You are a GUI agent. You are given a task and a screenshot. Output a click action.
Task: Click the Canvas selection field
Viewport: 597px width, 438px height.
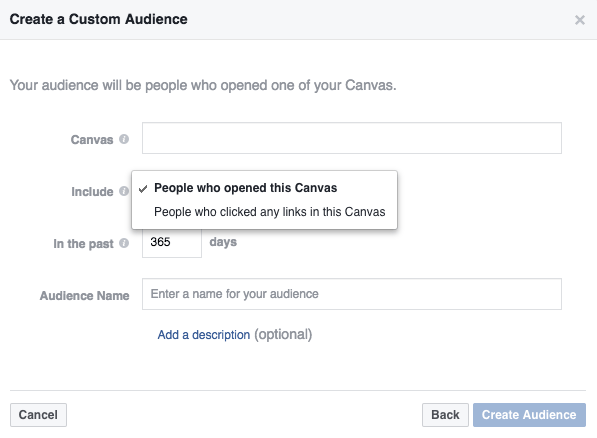pyautogui.click(x=352, y=138)
